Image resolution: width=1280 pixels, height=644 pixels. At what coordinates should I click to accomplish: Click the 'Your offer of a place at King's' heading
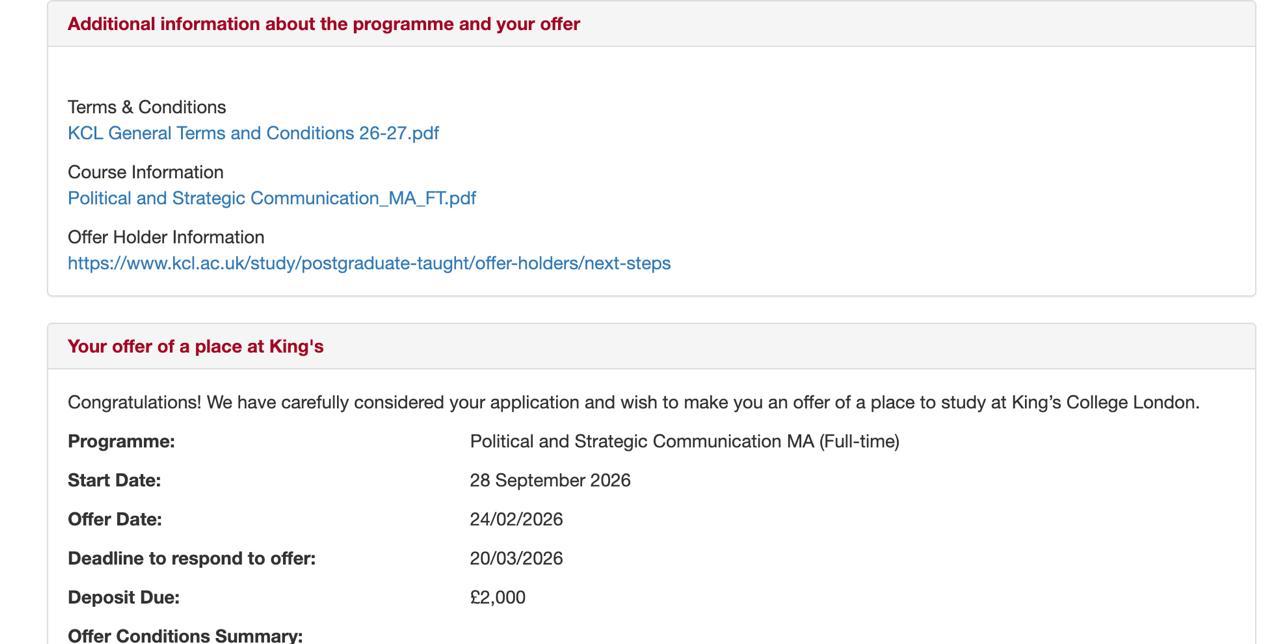(196, 346)
